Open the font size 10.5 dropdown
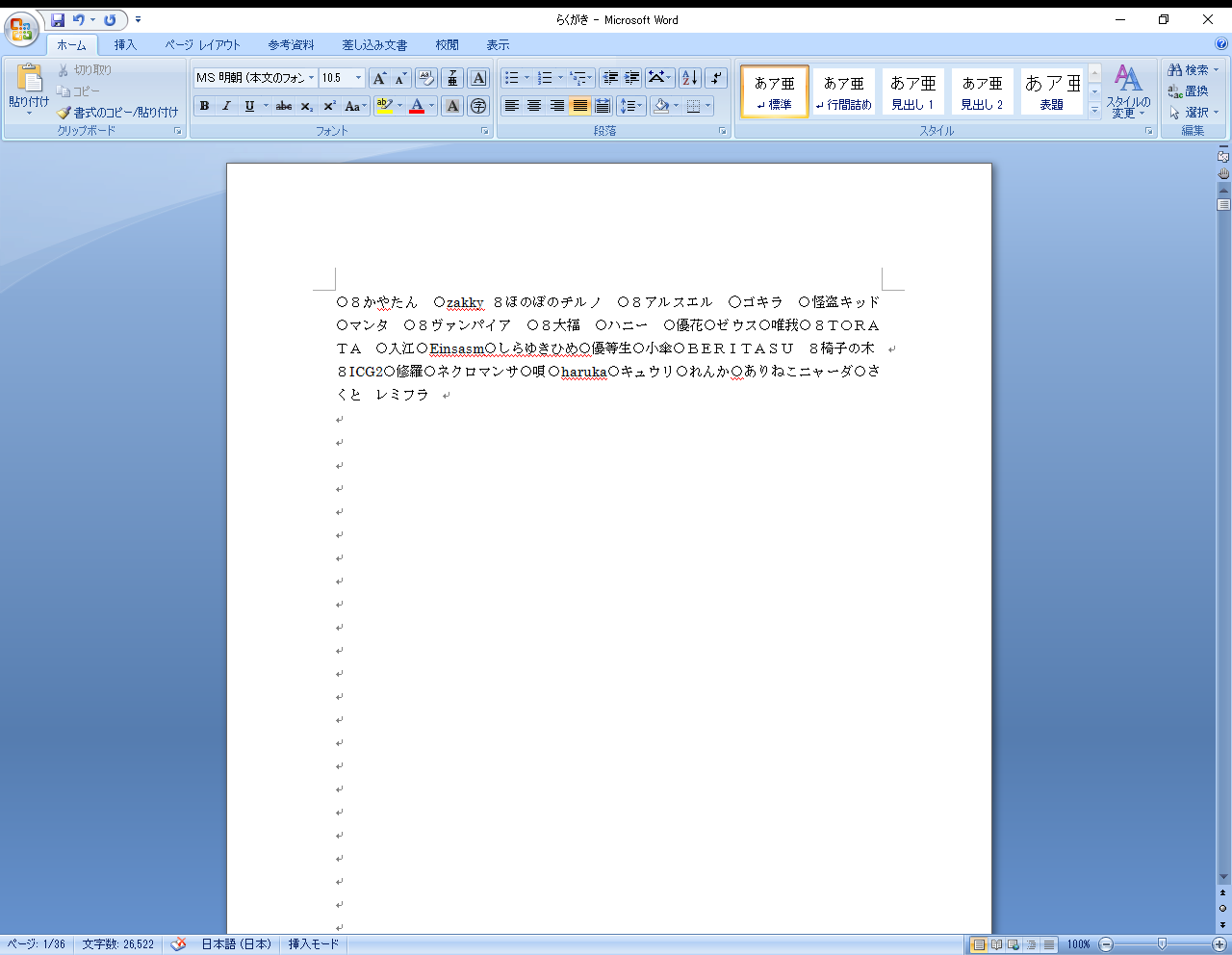The image size is (1232, 955). point(359,78)
